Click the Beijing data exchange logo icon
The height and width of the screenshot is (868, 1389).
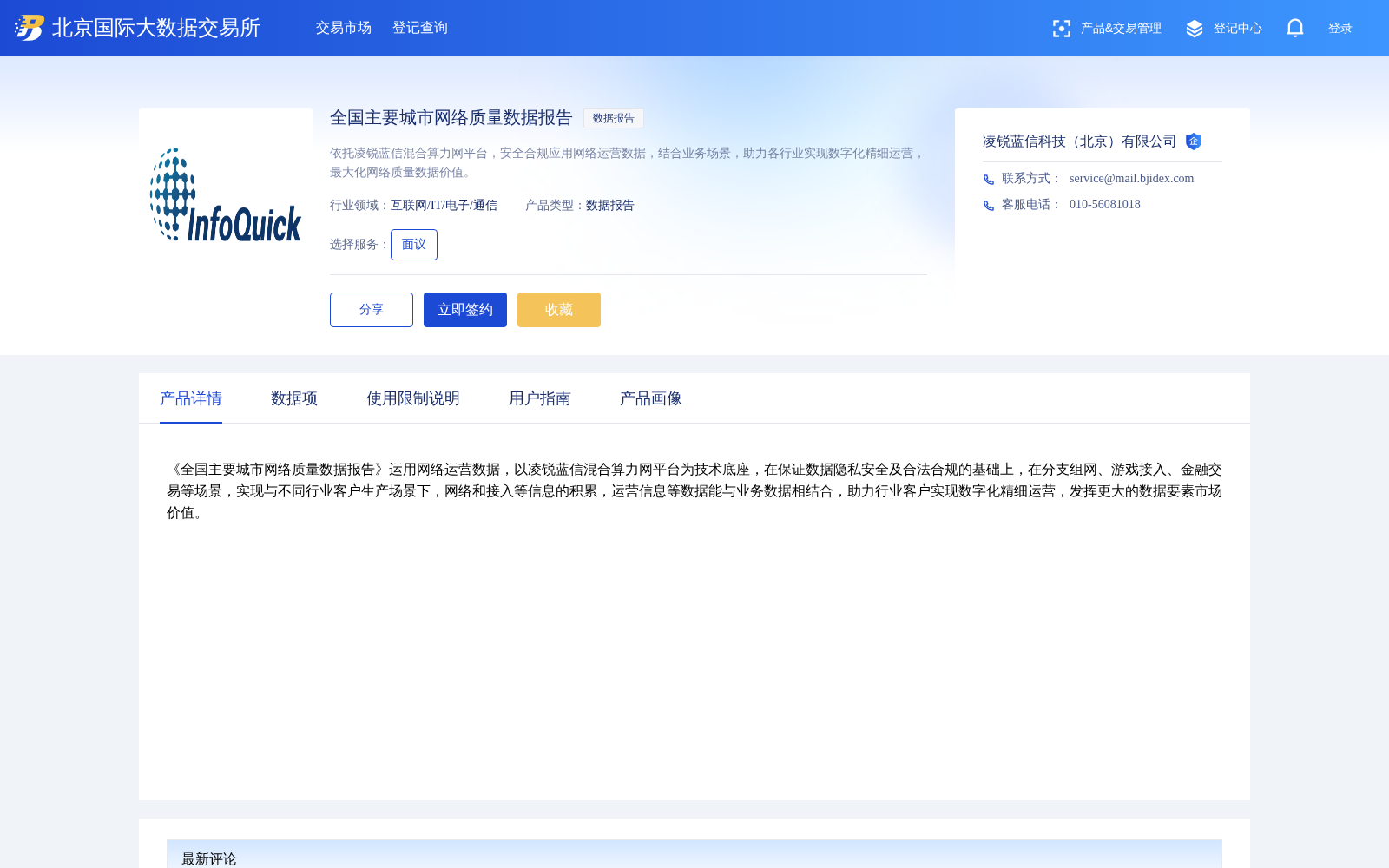[x=30, y=28]
